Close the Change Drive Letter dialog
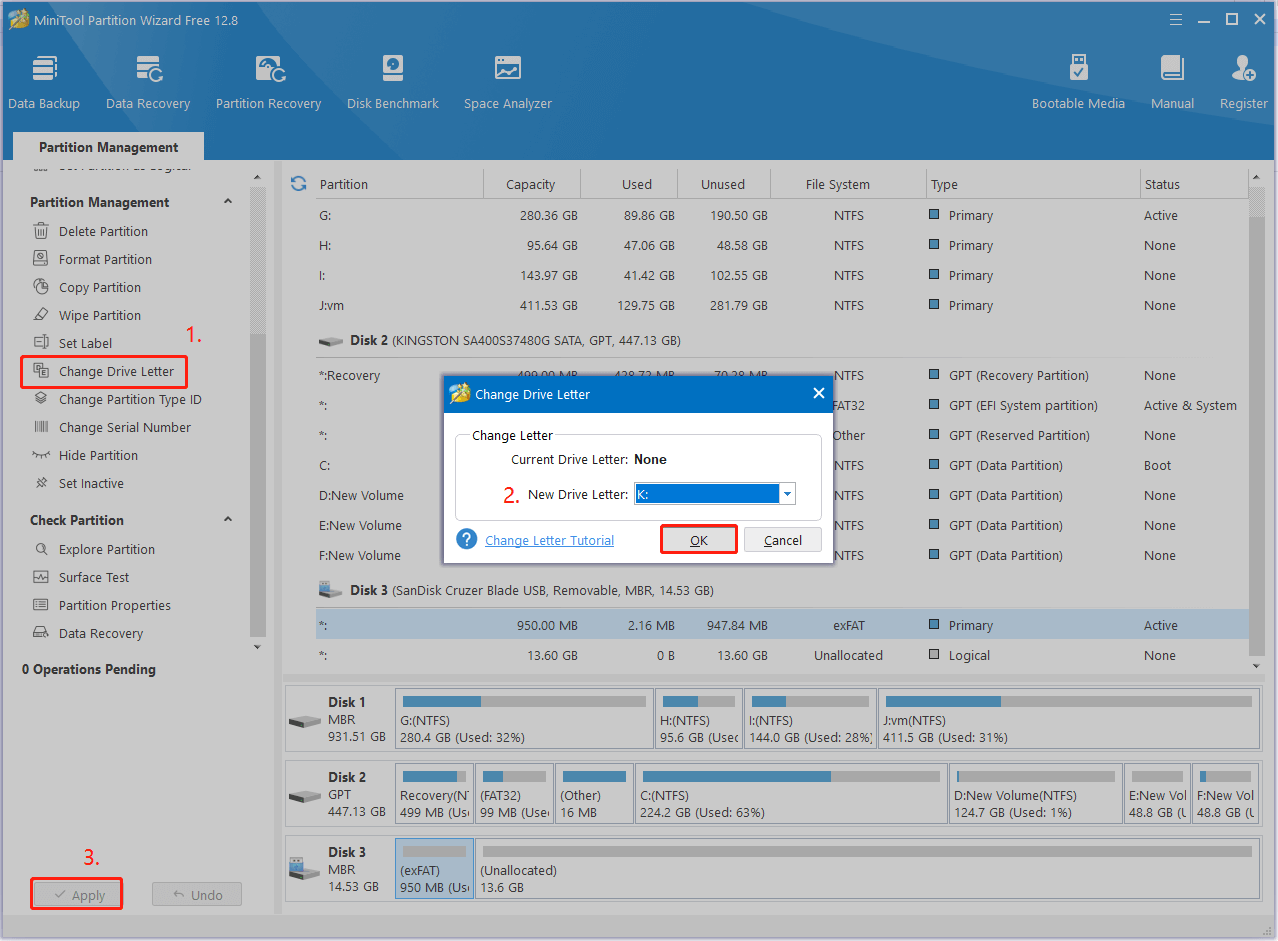This screenshot has height=941, width=1278. click(x=818, y=394)
